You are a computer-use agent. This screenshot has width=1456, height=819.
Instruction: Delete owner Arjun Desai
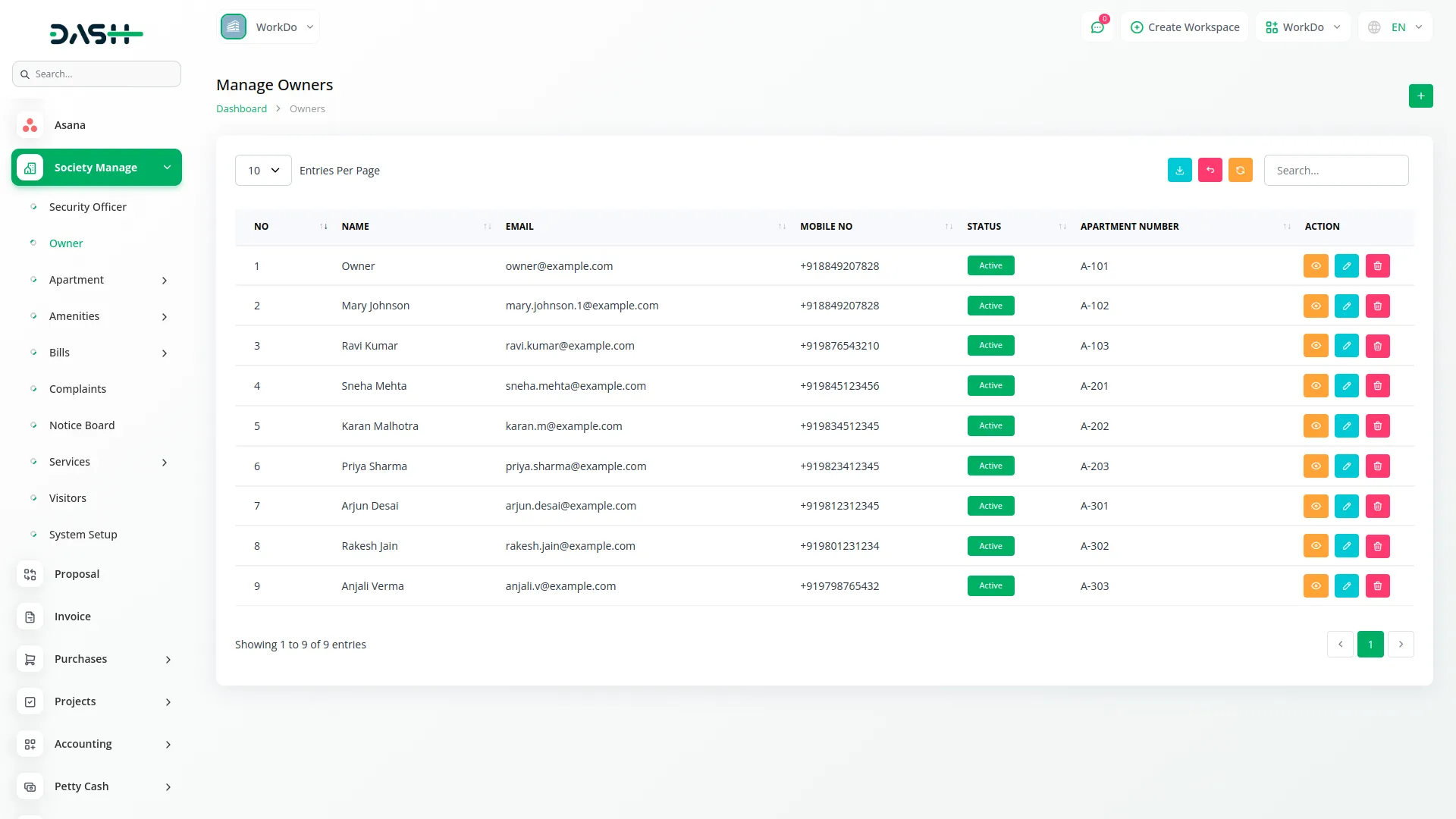tap(1377, 507)
